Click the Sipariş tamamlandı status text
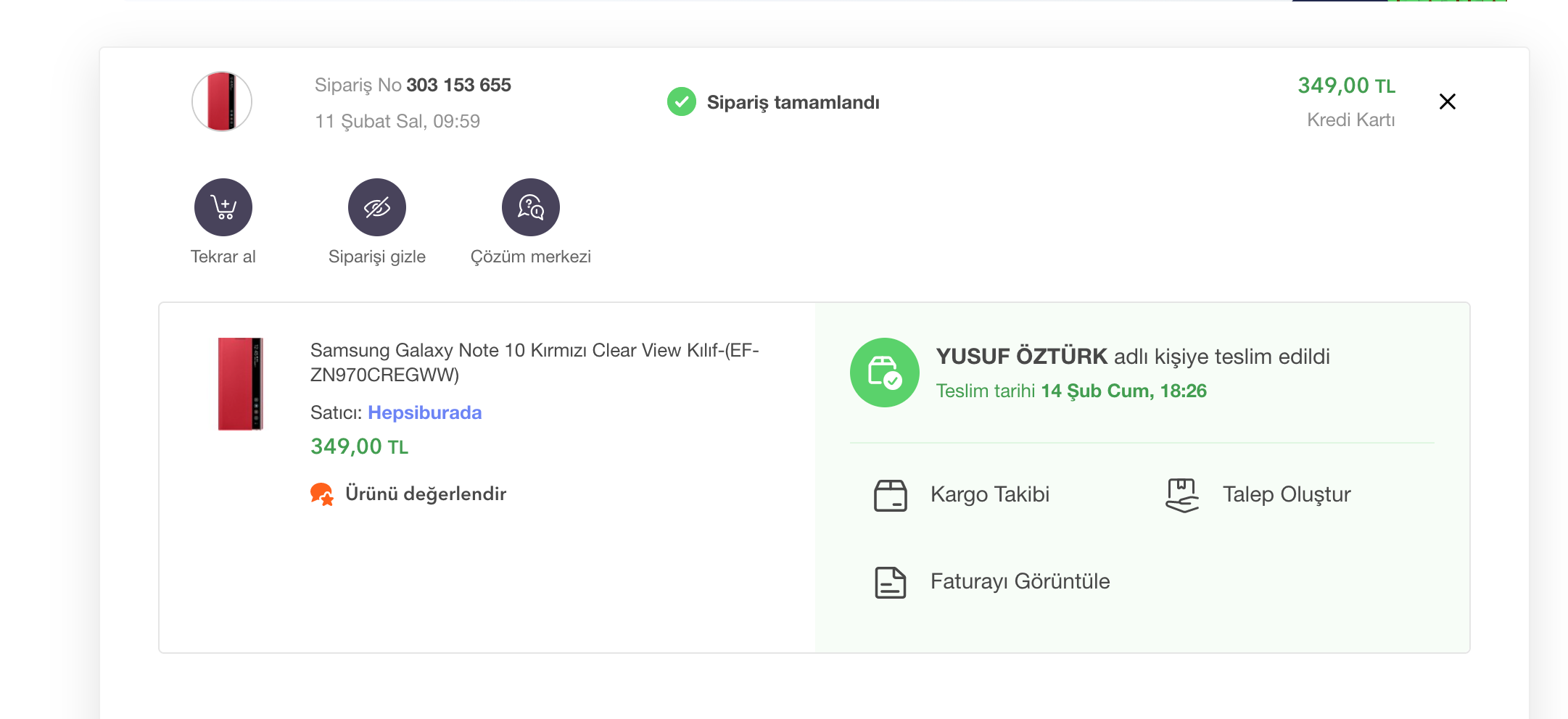 pyautogui.click(x=793, y=102)
